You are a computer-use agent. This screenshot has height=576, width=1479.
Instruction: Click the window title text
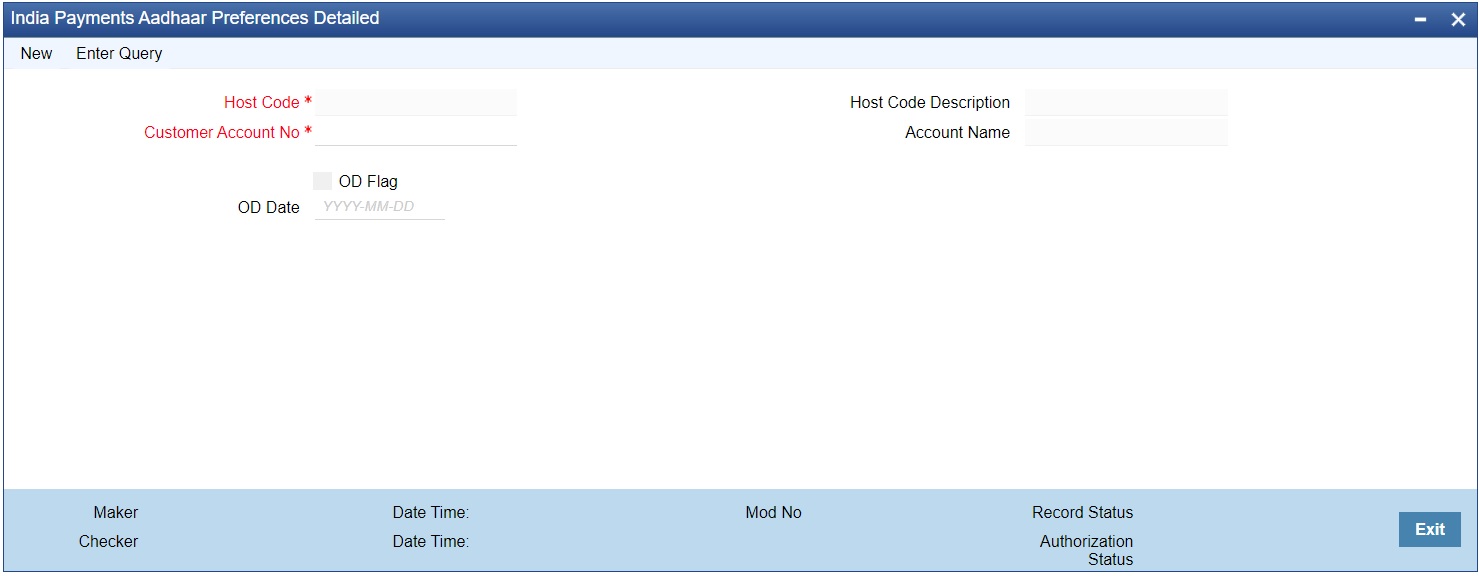coord(195,18)
